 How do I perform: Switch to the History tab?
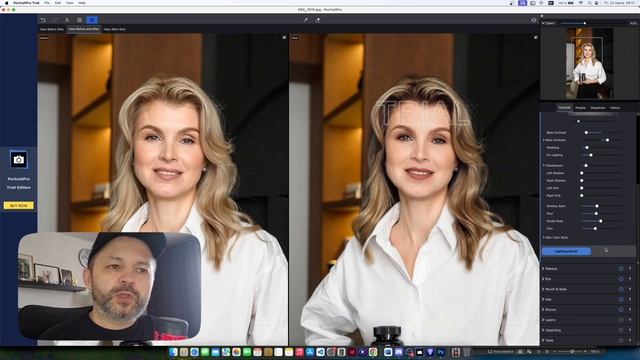615,108
